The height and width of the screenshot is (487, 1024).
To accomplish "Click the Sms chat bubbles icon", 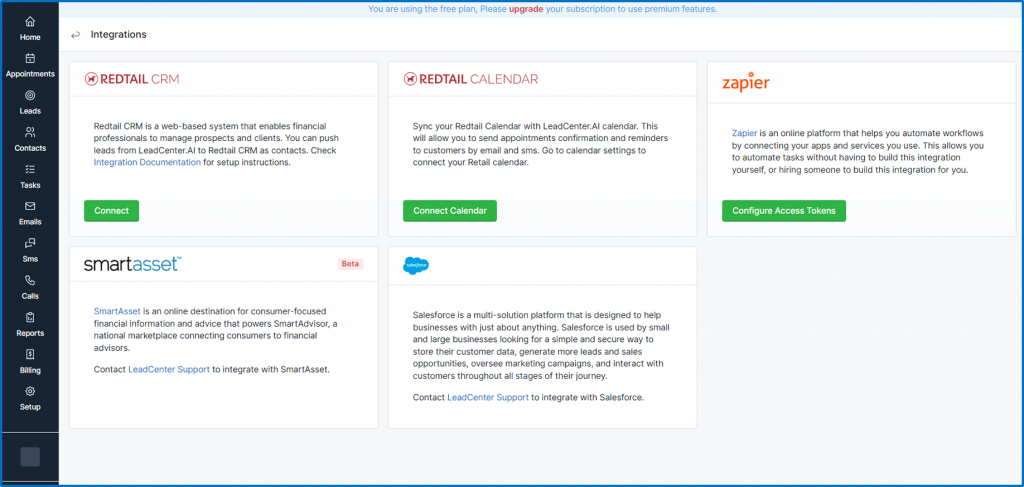I will click(x=30, y=244).
